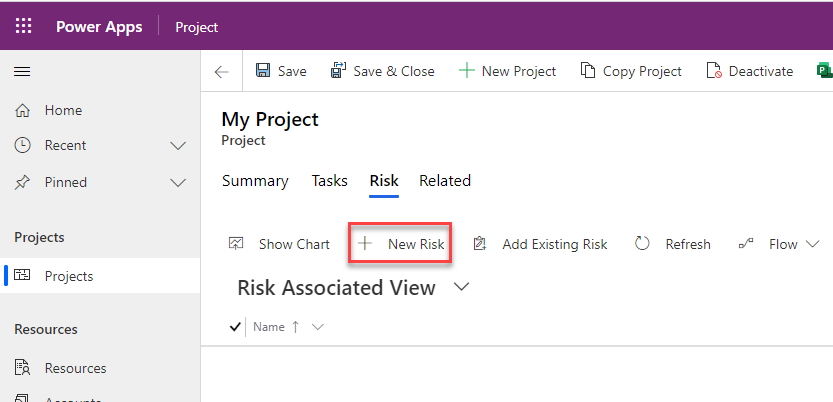
Task: Click the Save floppy disk icon
Action: pos(263,71)
